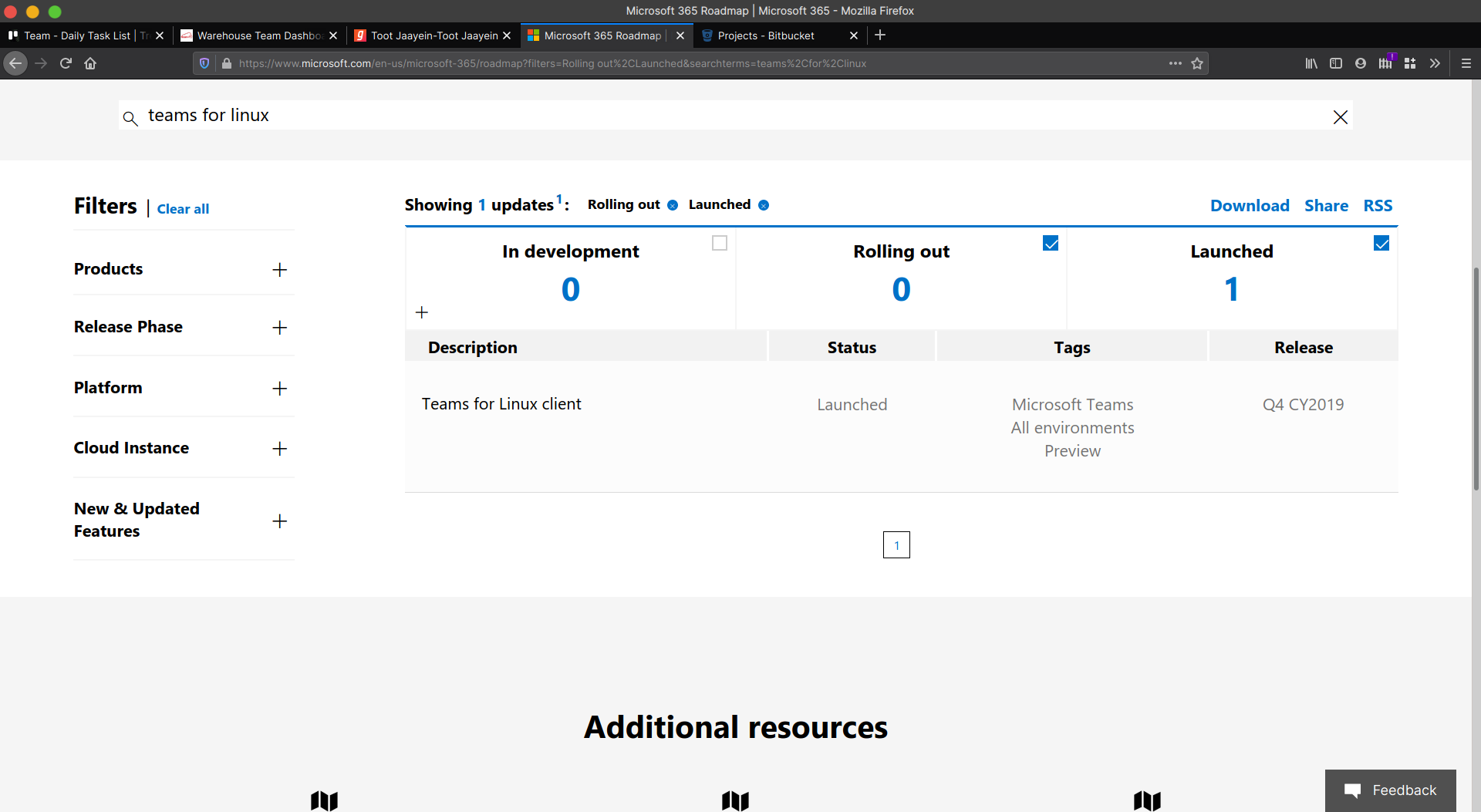Open the Firefox account icon
The width and height of the screenshot is (1481, 812).
pos(1361,63)
